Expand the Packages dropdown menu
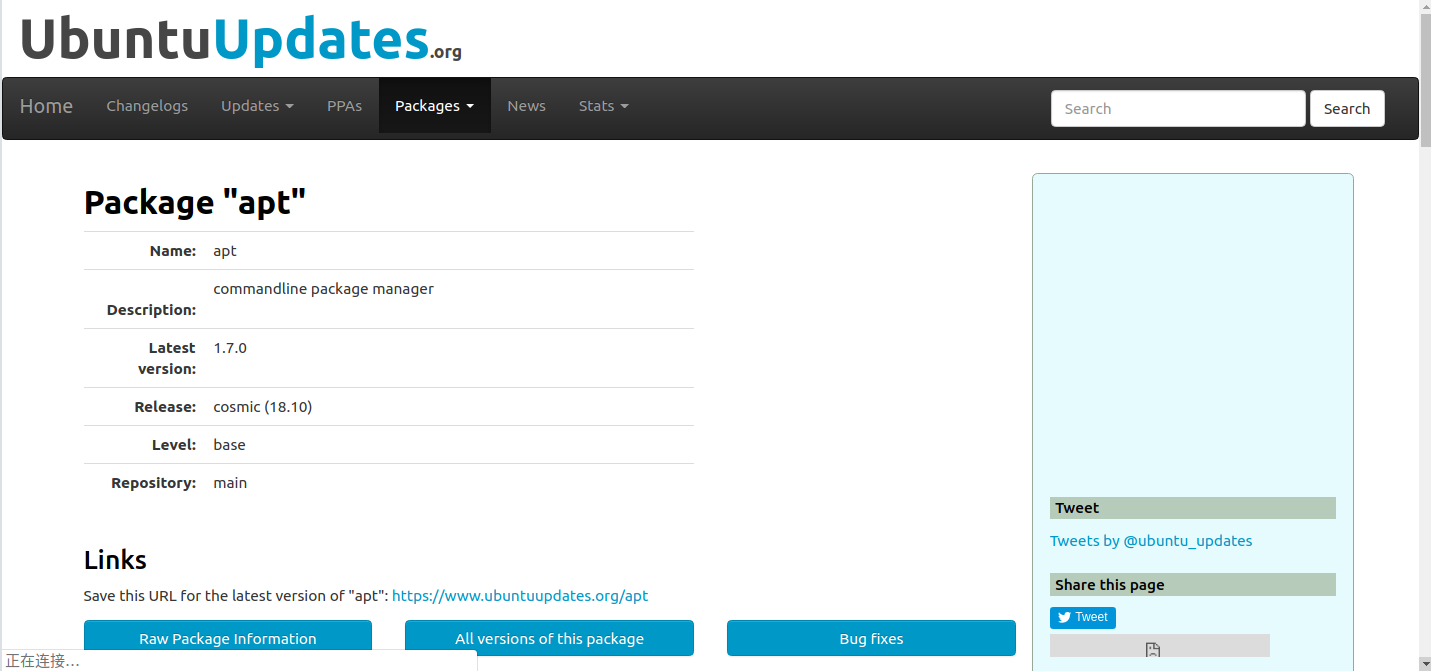This screenshot has height=671, width=1431. click(x=434, y=106)
